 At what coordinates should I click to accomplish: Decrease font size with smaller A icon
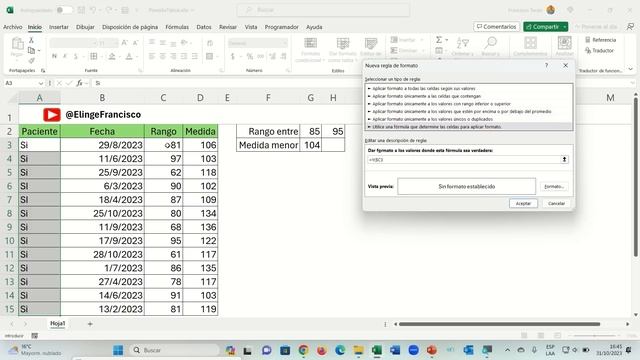[136, 42]
